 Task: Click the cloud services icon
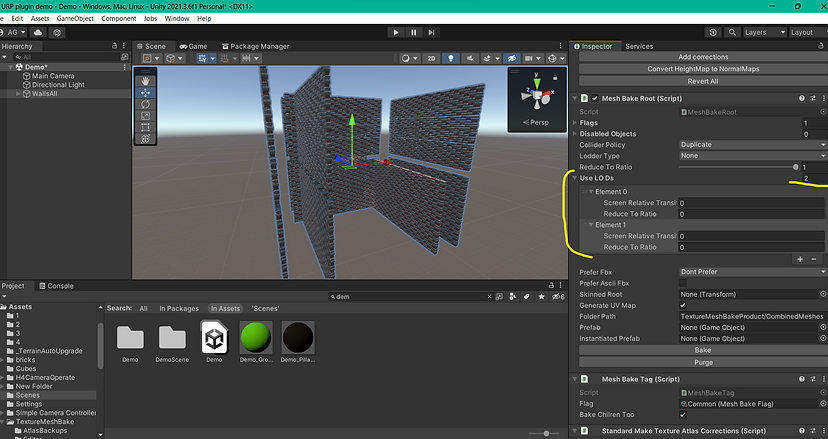(39, 32)
